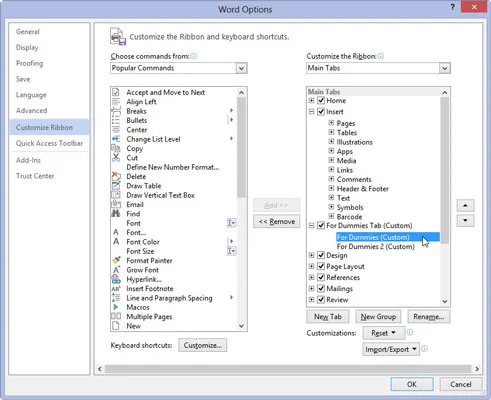Select For Dummies 2 (Custom) group
Viewport: 491px width, 400px height.
tap(376, 247)
